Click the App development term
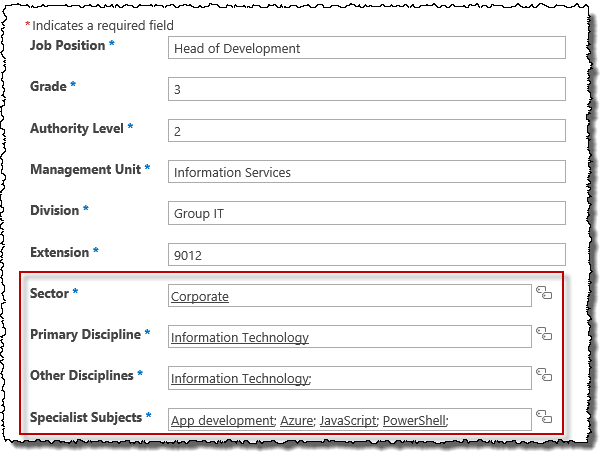 pyautogui.click(x=222, y=420)
